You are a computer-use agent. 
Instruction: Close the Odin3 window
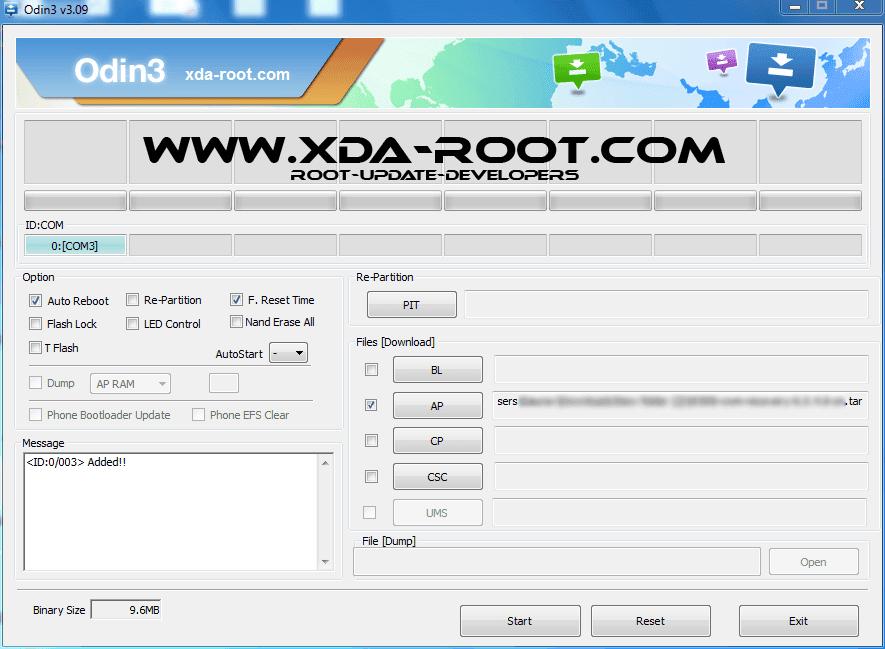pos(860,7)
